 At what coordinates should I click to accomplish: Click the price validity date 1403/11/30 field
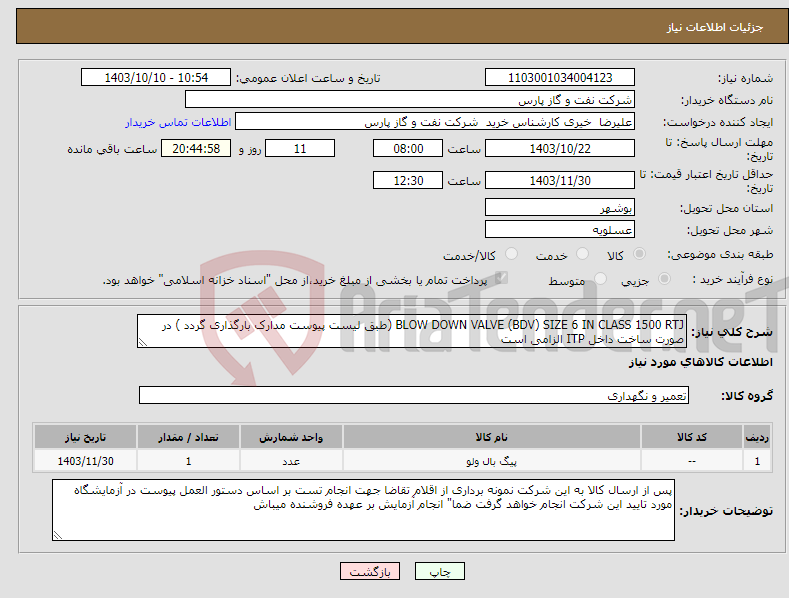pos(560,180)
